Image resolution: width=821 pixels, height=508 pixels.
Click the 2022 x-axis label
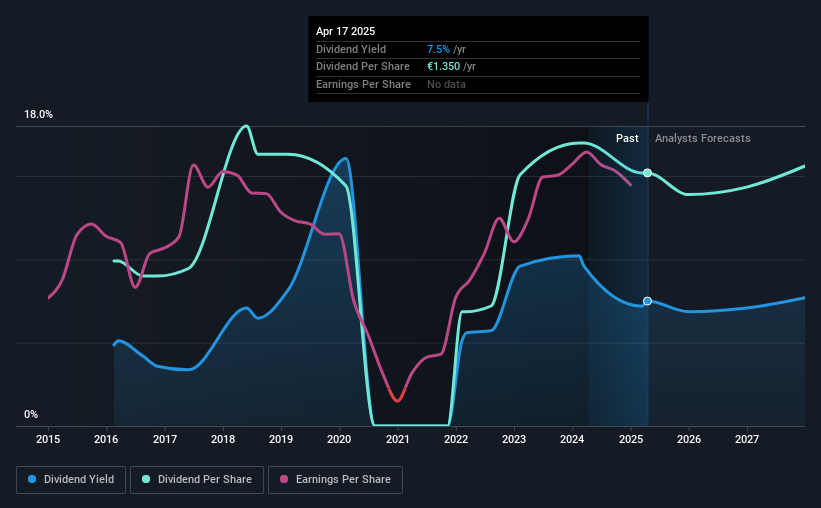click(456, 439)
